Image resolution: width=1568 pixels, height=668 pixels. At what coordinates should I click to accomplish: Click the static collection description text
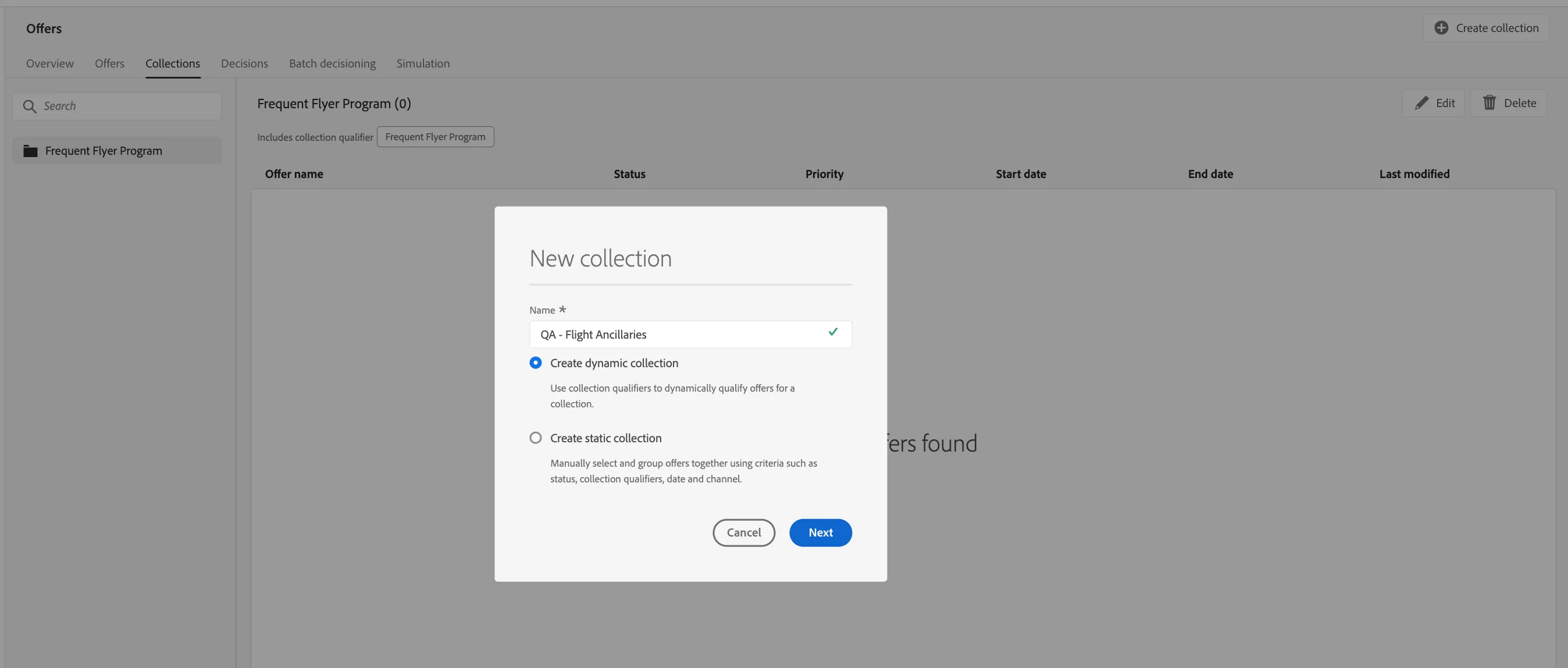click(x=683, y=471)
